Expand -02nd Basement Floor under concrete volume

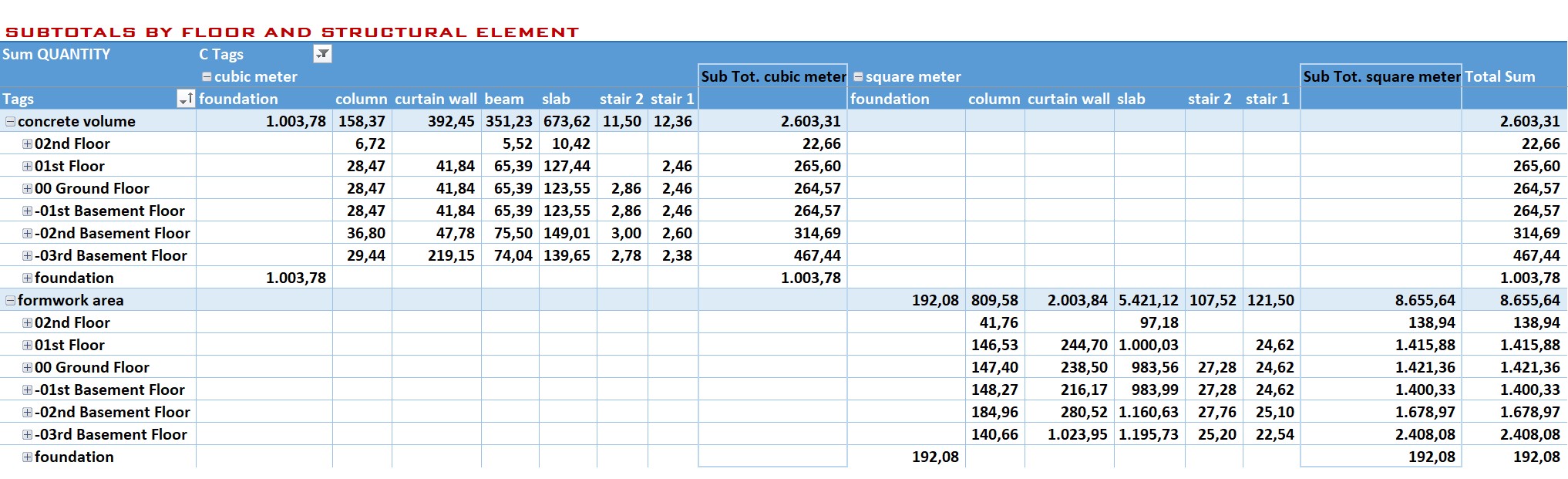[27, 233]
